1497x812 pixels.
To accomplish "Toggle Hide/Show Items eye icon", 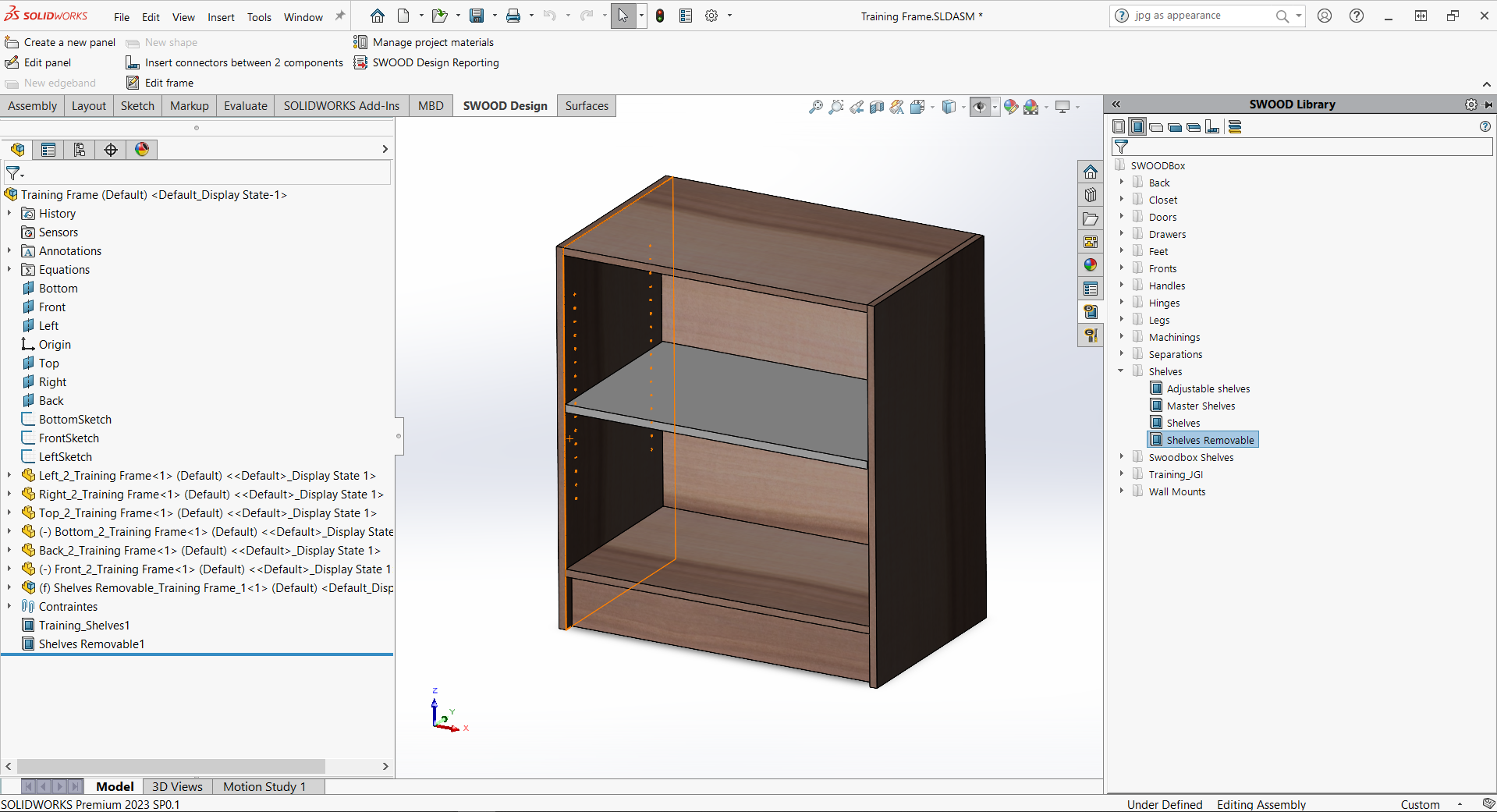I will 981,107.
